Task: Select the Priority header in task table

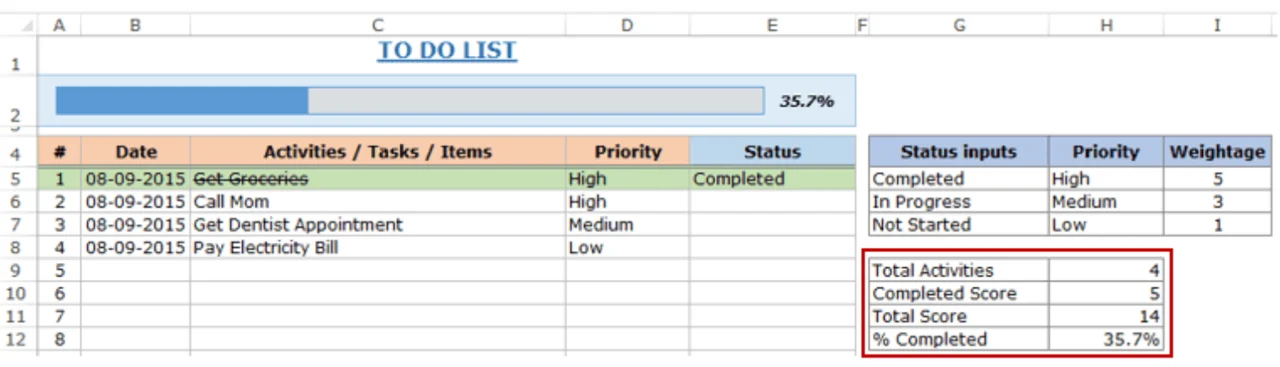Action: pos(627,152)
